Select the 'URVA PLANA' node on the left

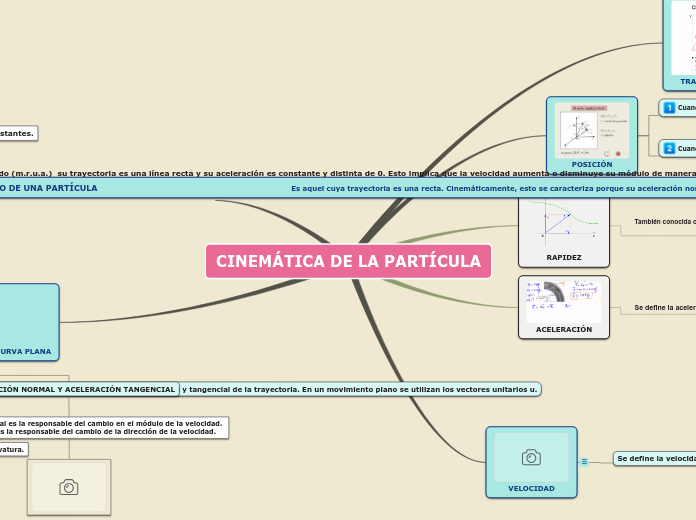coord(28,351)
